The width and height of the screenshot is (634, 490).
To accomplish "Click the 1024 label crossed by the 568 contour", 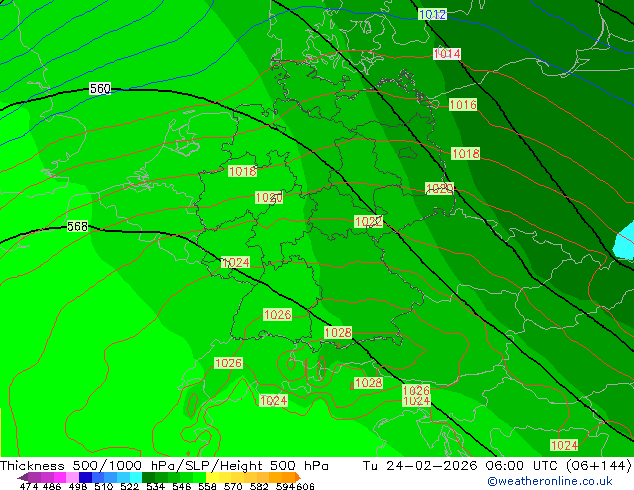I will tap(236, 262).
